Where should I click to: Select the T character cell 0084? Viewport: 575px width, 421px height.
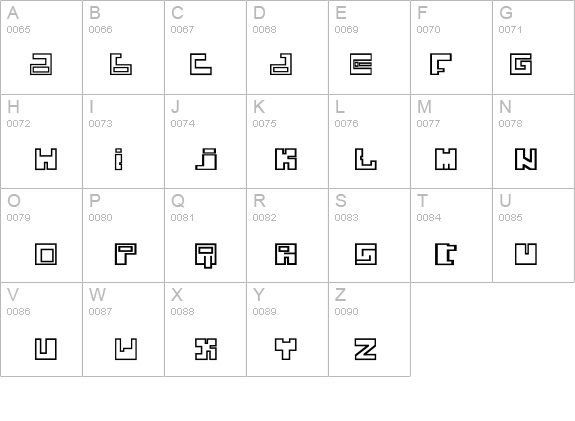pyautogui.click(x=451, y=235)
